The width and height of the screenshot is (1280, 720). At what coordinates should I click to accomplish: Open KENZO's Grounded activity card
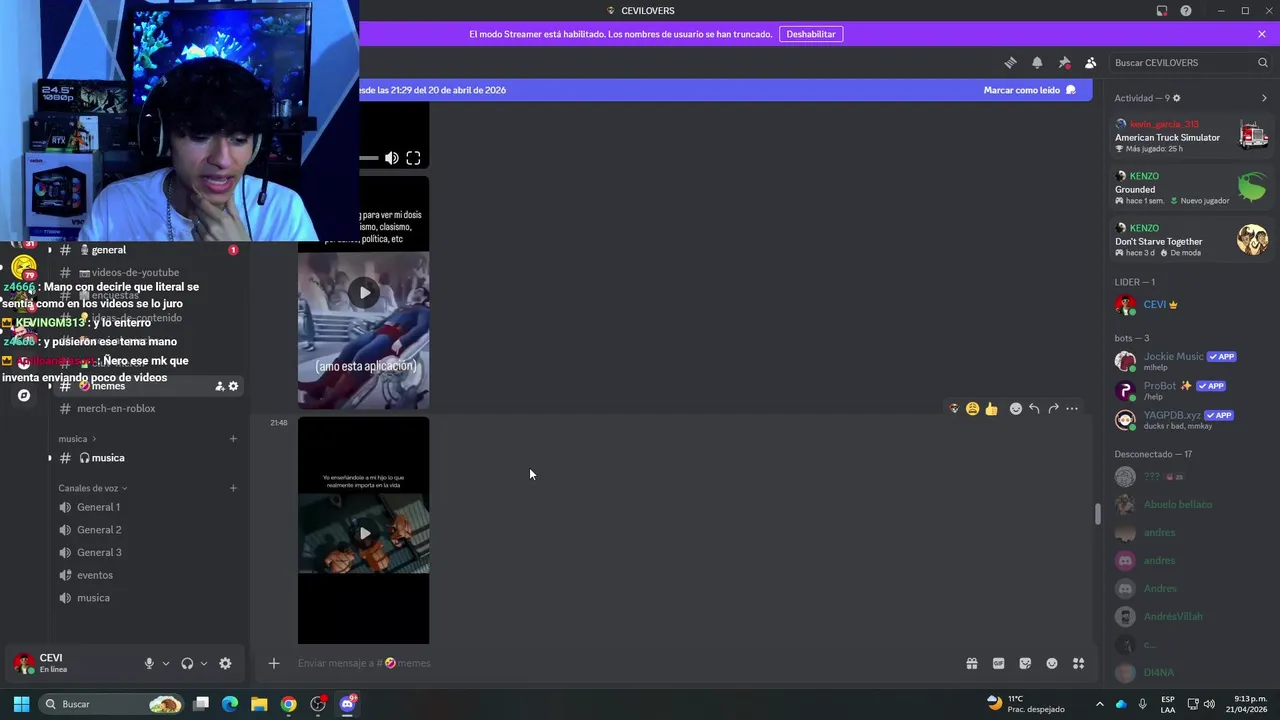click(x=1192, y=188)
